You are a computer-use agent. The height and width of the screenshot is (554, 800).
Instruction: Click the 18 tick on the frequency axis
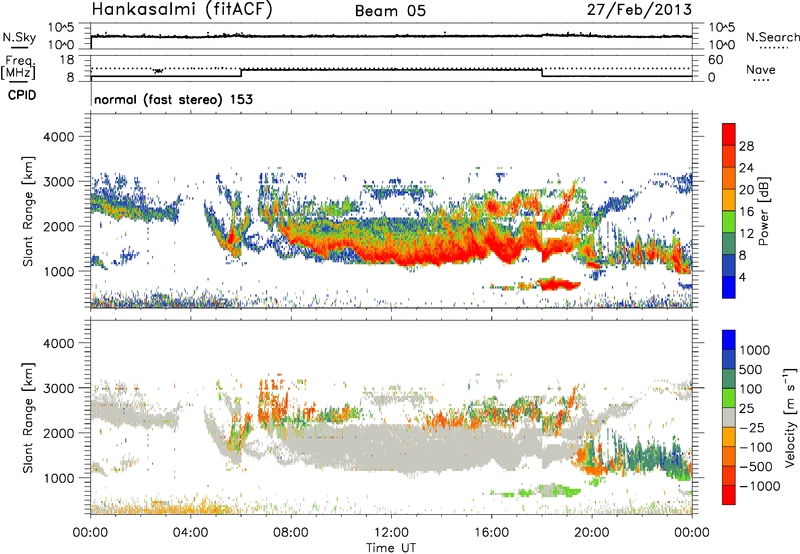click(67, 60)
